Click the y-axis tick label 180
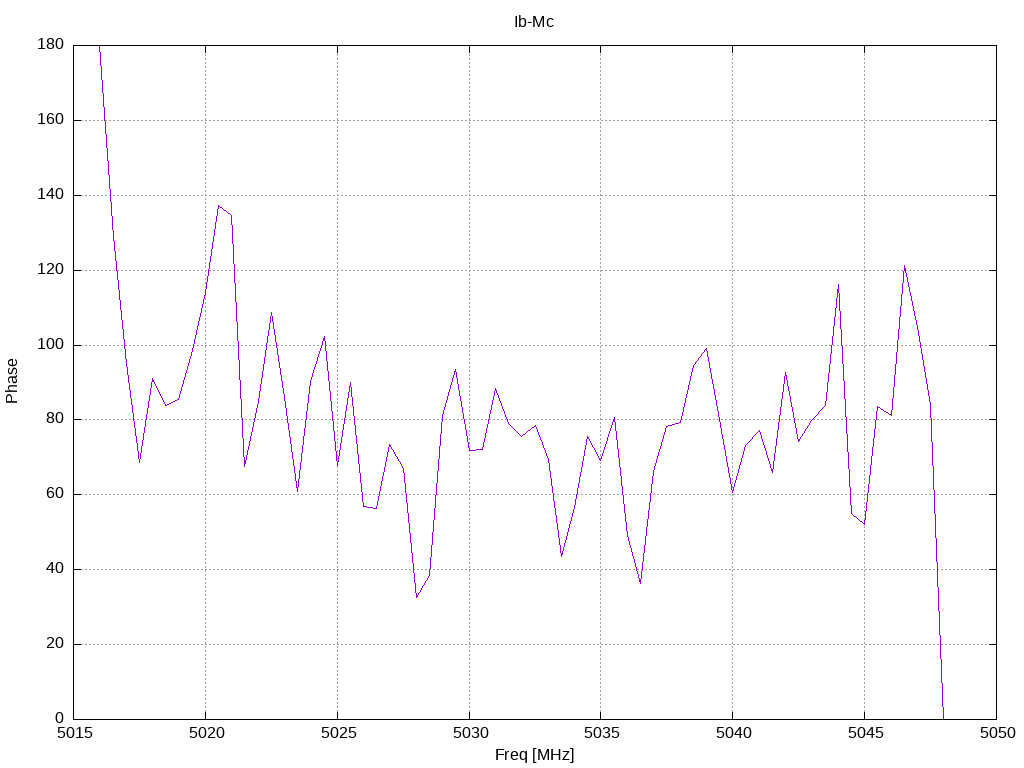Screen dimensions: 1024x768 click(x=51, y=44)
